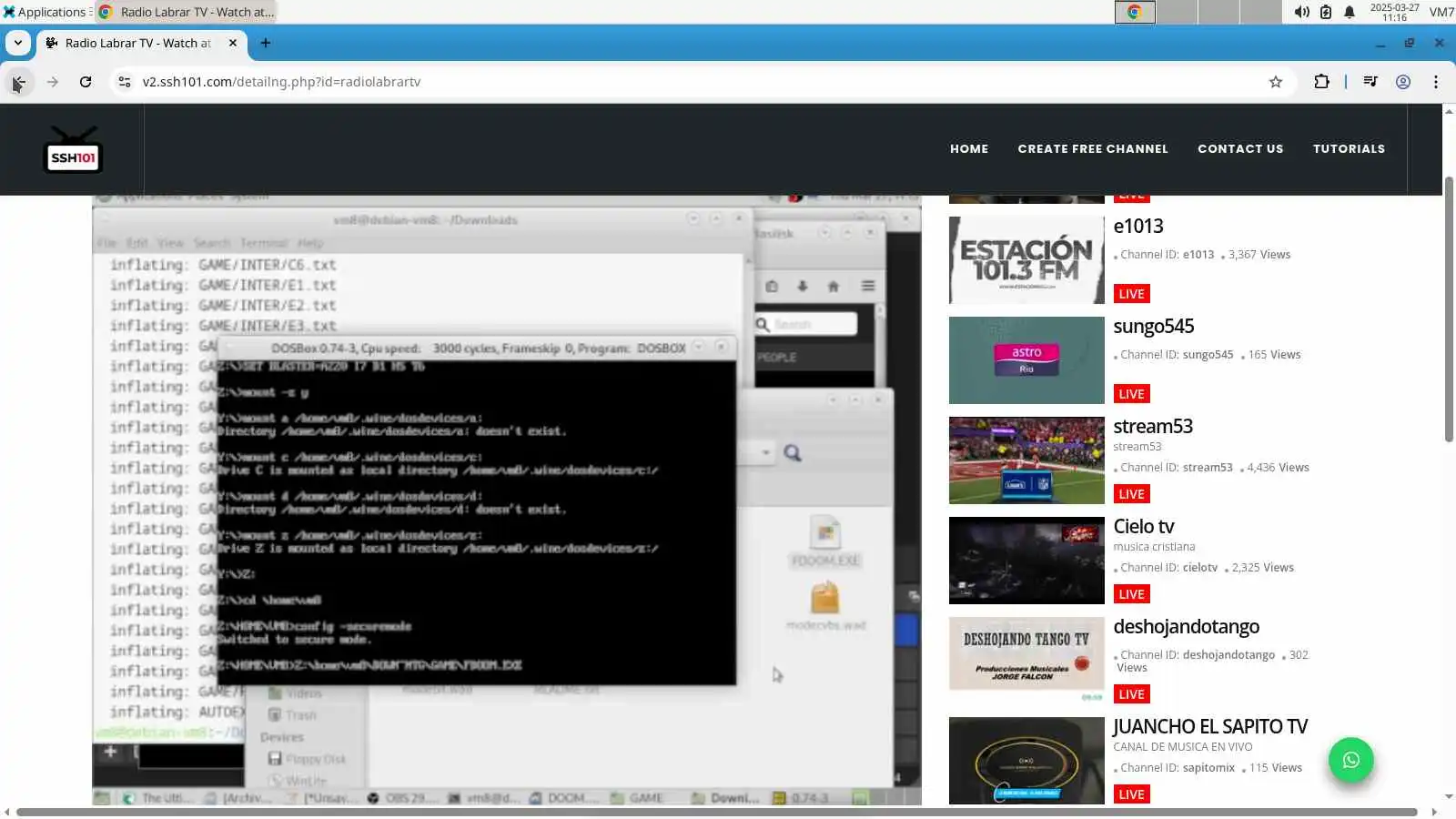Open the media controls icon in Chrome's toolbar
1456x819 pixels.
pyautogui.click(x=1370, y=82)
